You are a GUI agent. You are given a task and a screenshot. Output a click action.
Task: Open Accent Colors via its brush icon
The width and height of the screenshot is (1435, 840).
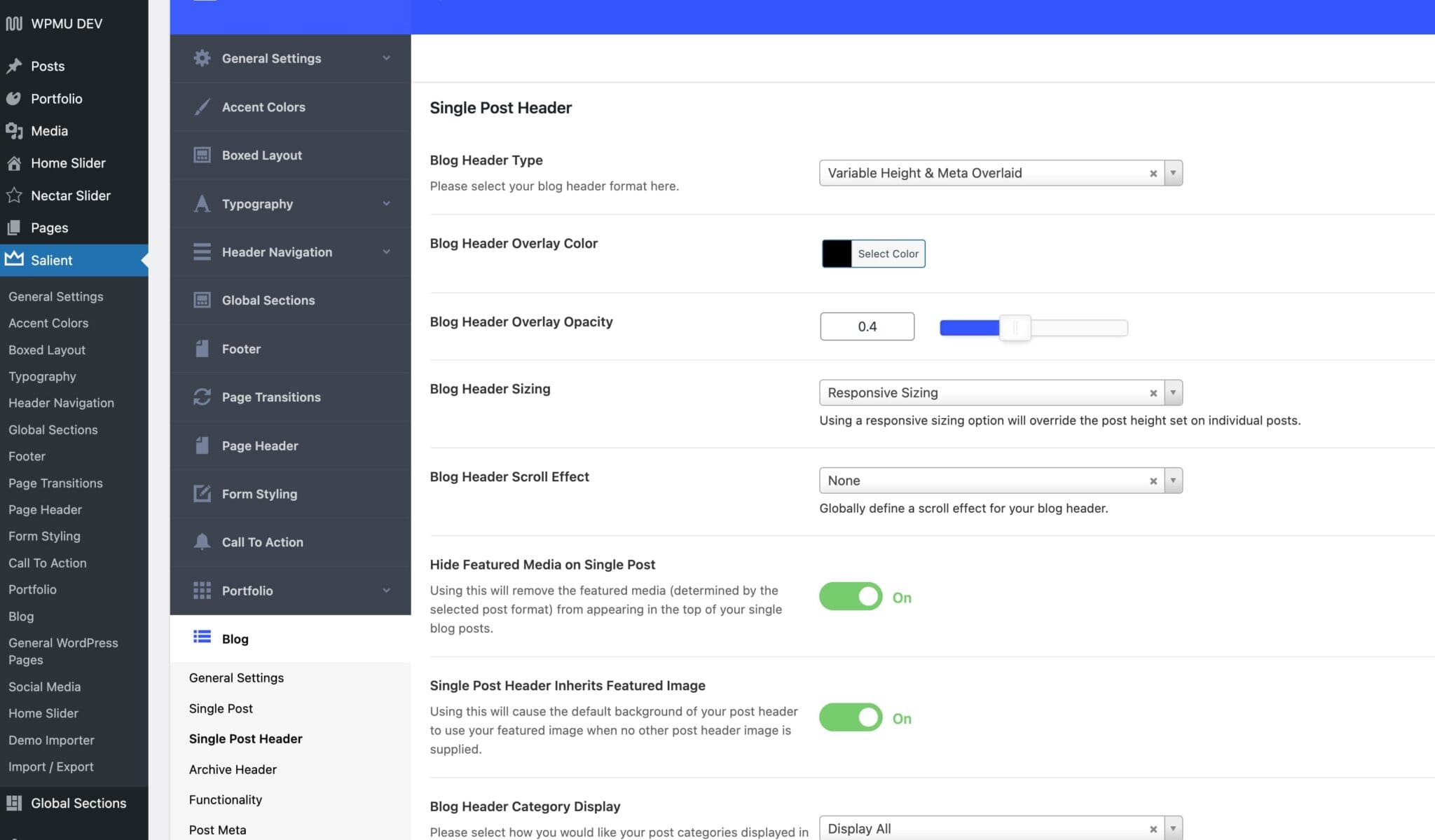click(202, 106)
